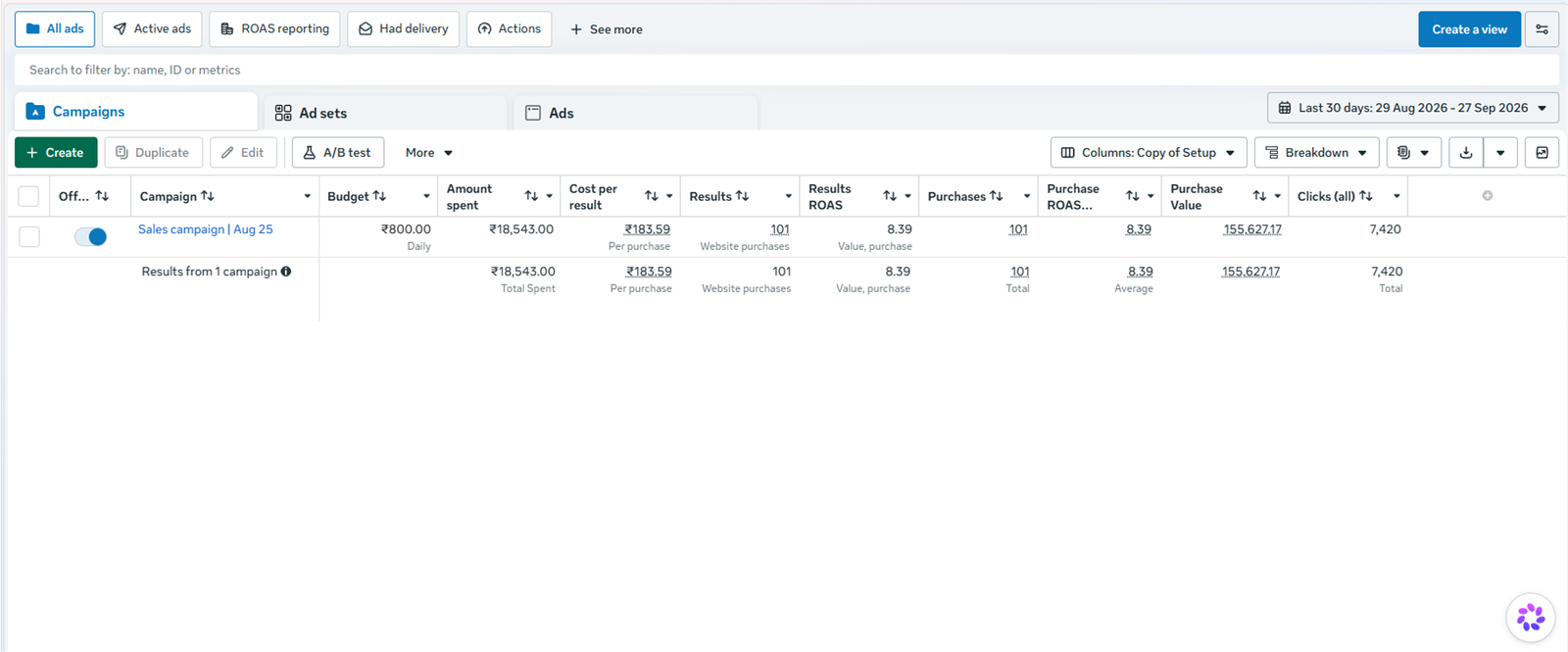This screenshot has width=1568, height=652.
Task: Open Cost per result column dropdown
Action: (x=669, y=196)
